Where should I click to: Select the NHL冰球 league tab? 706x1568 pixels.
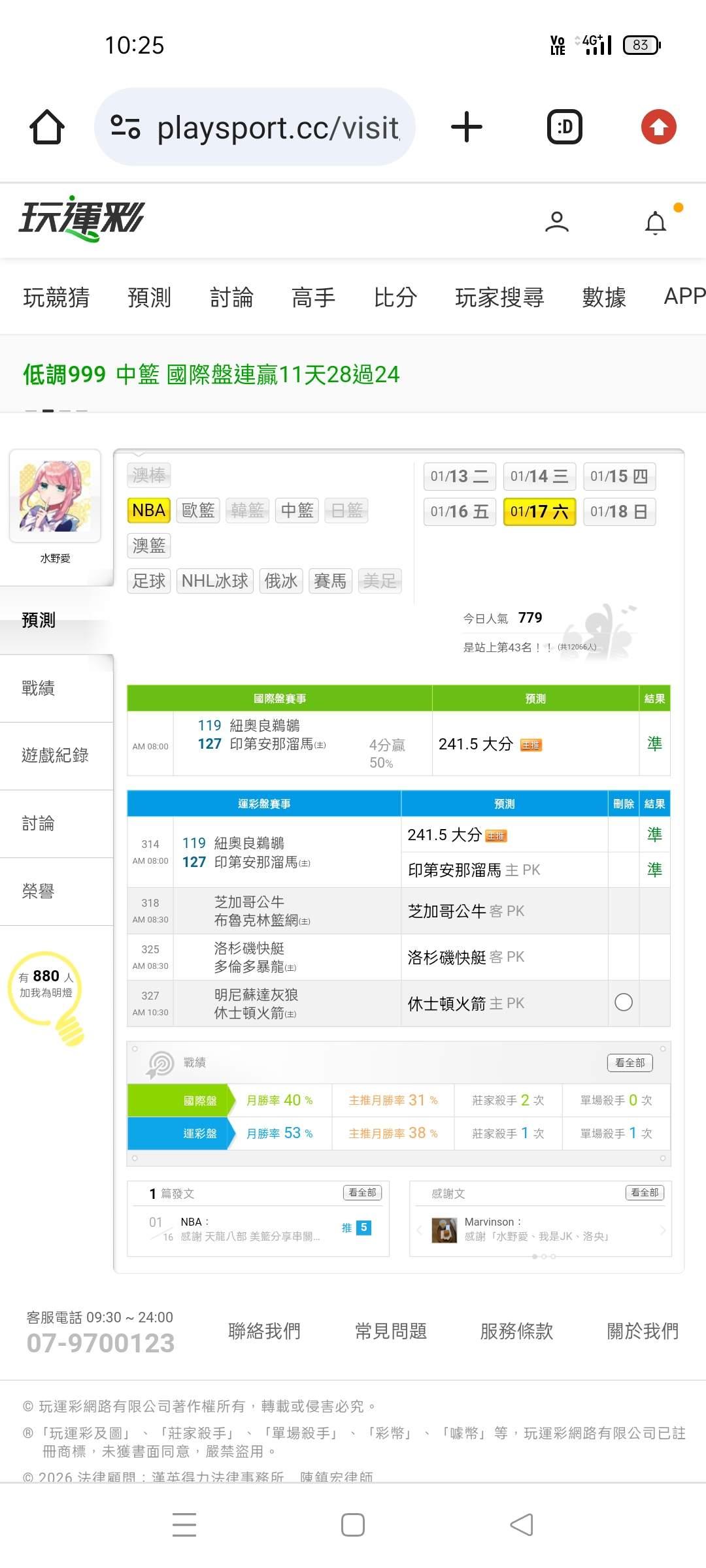click(x=215, y=581)
